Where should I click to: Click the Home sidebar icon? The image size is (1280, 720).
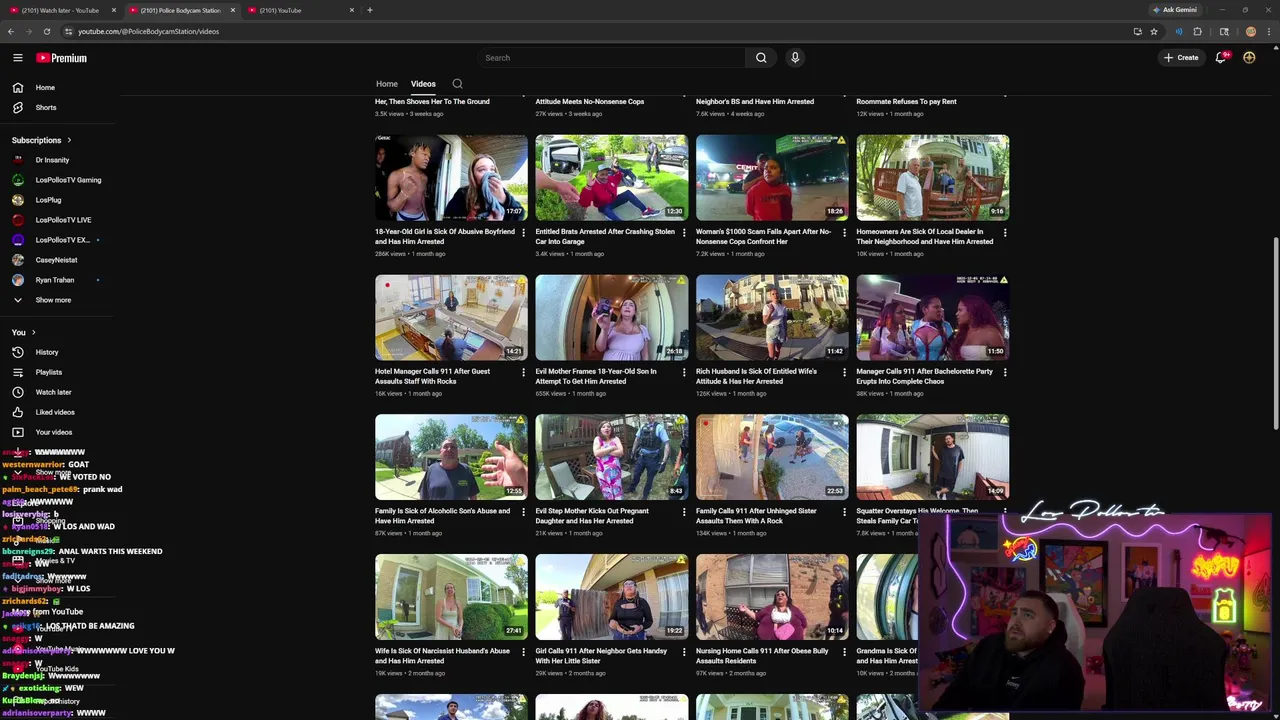tap(17, 87)
